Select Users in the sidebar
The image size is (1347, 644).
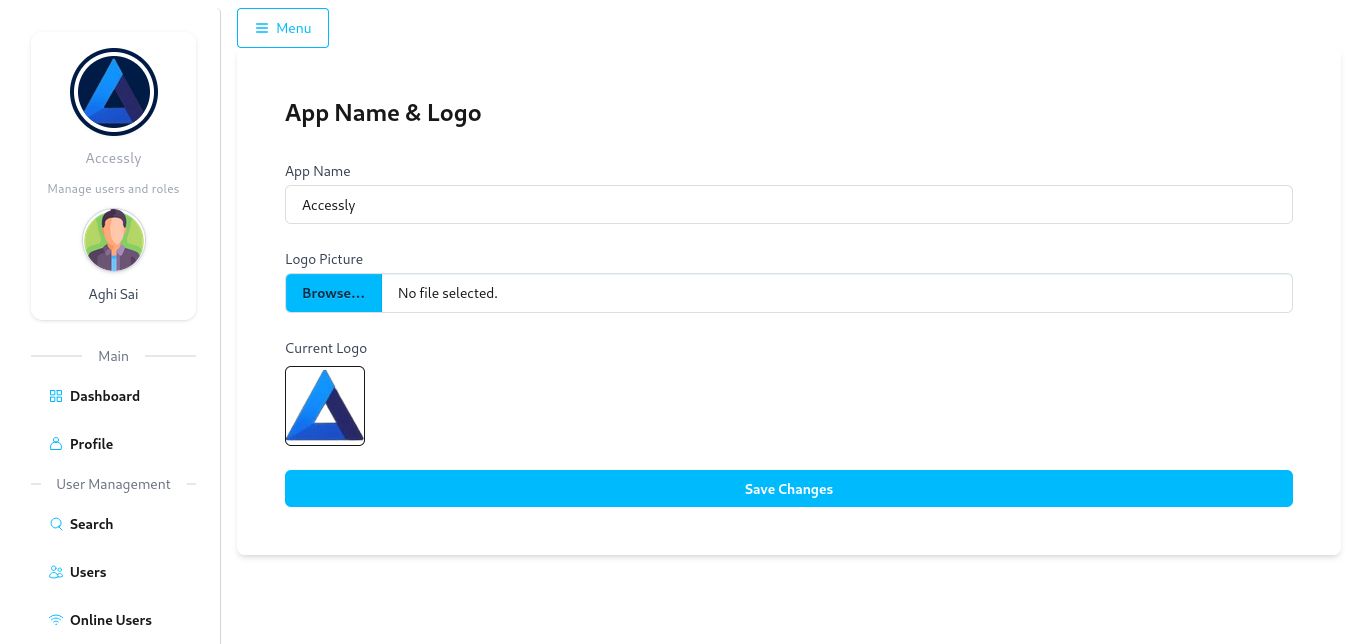tap(88, 572)
